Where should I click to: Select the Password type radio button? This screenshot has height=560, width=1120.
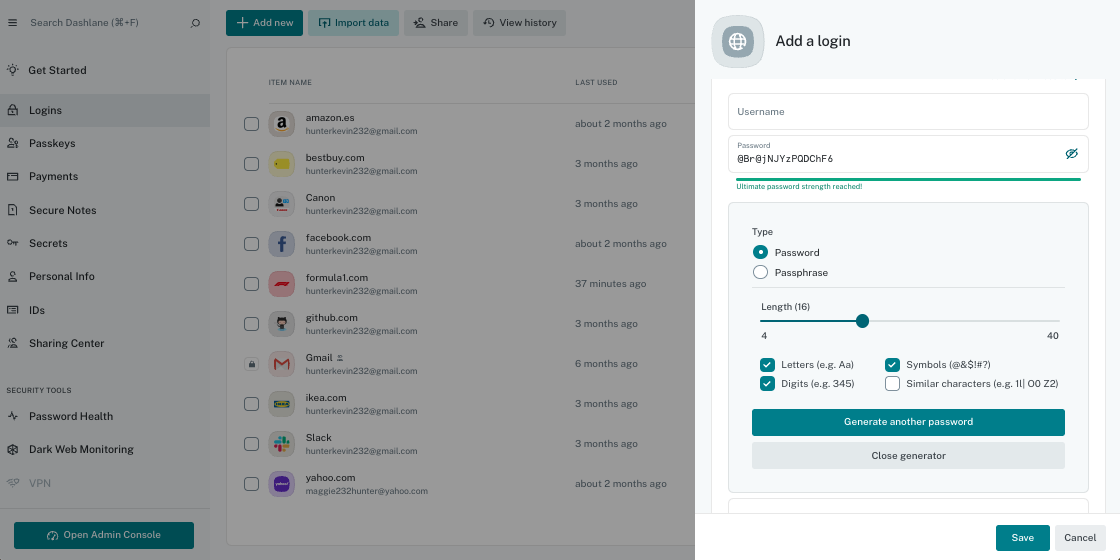pyautogui.click(x=761, y=252)
